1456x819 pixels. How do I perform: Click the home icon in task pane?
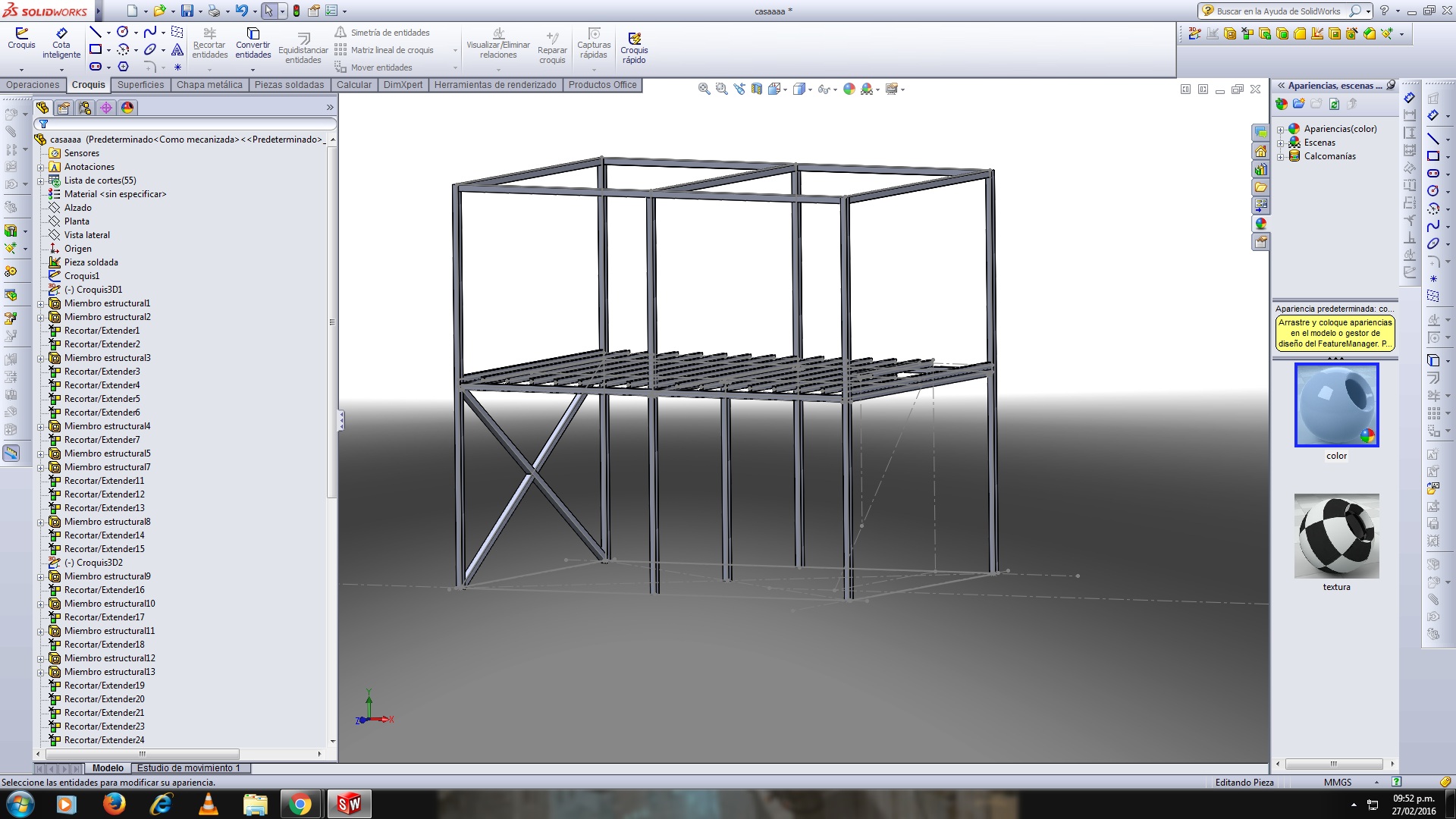[1260, 151]
